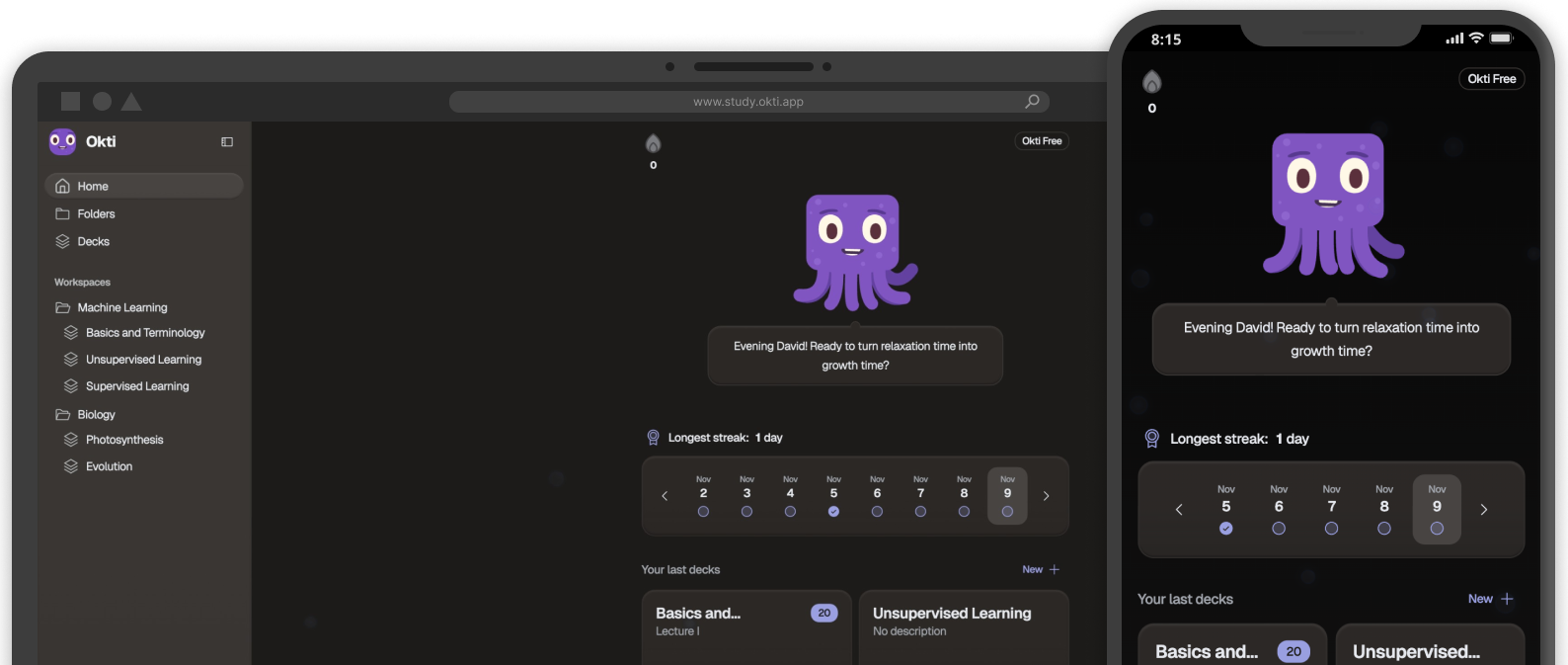Click the longest streak medal icon on desktop
Viewport: 1568px width, 665px height.
(653, 438)
